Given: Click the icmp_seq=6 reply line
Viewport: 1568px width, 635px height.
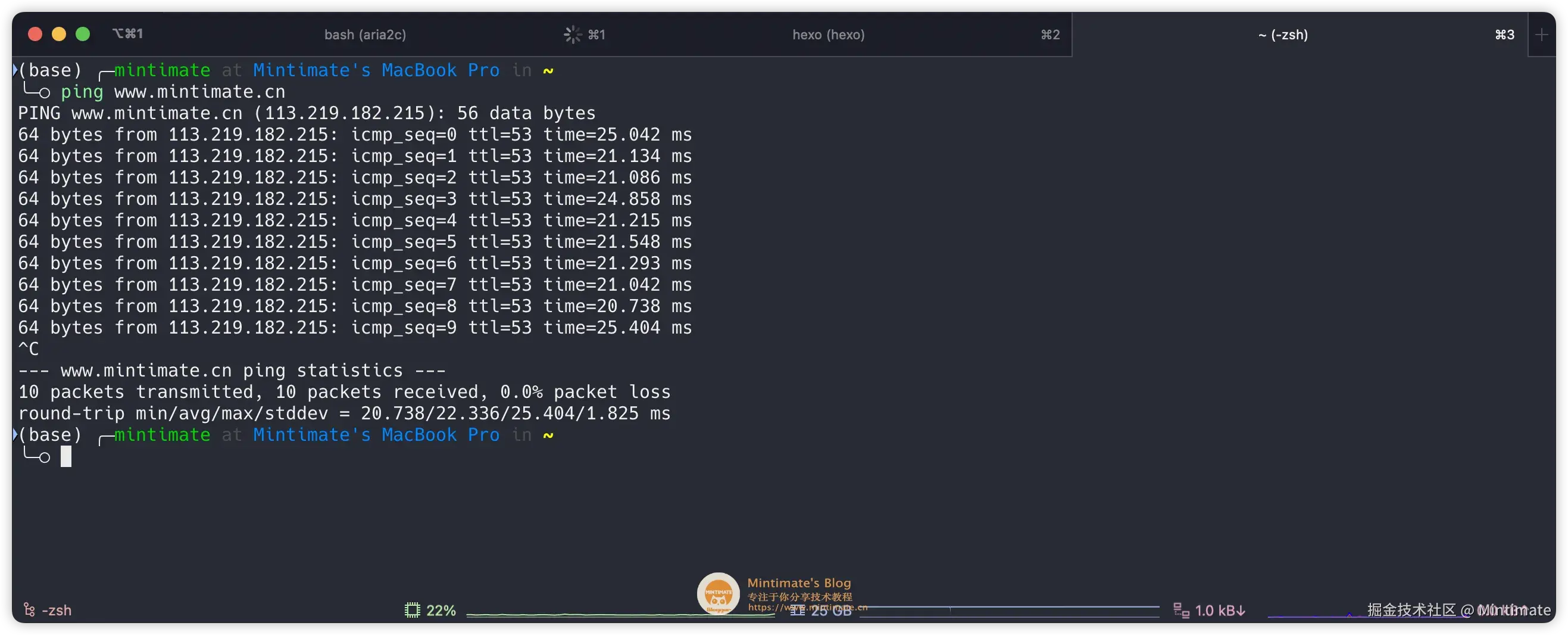Looking at the screenshot, I should point(355,264).
